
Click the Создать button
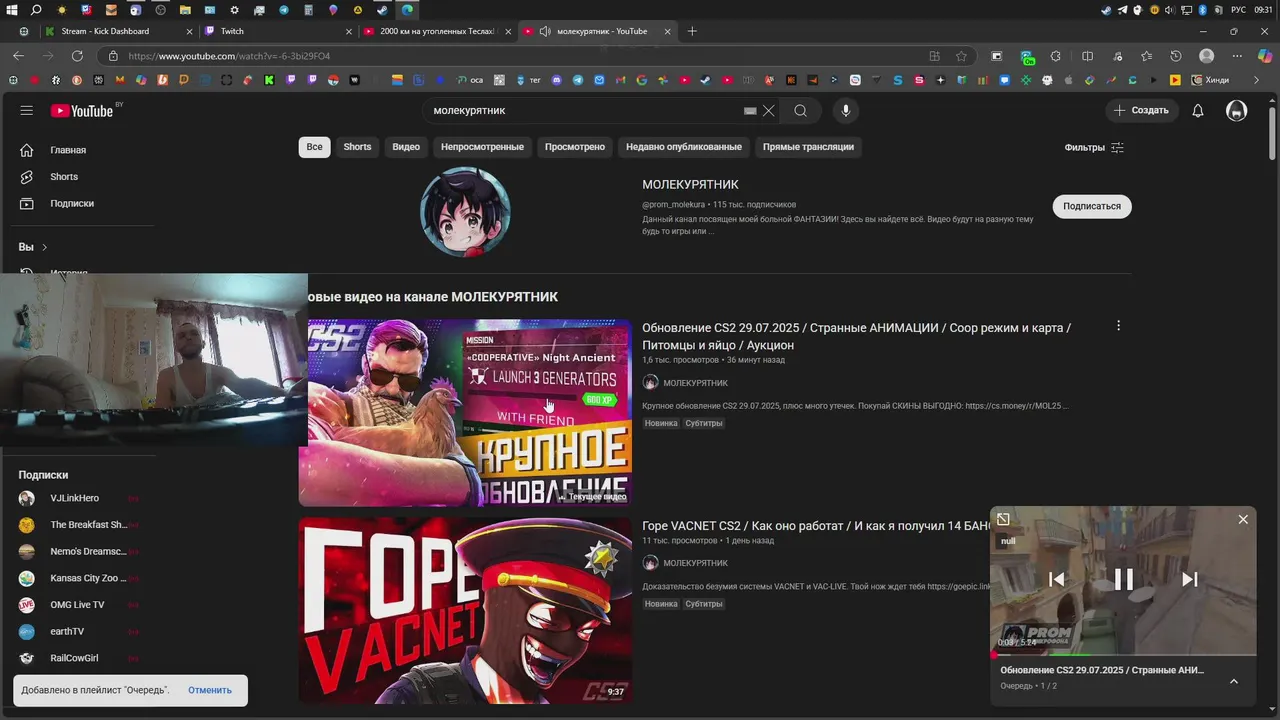point(1141,111)
